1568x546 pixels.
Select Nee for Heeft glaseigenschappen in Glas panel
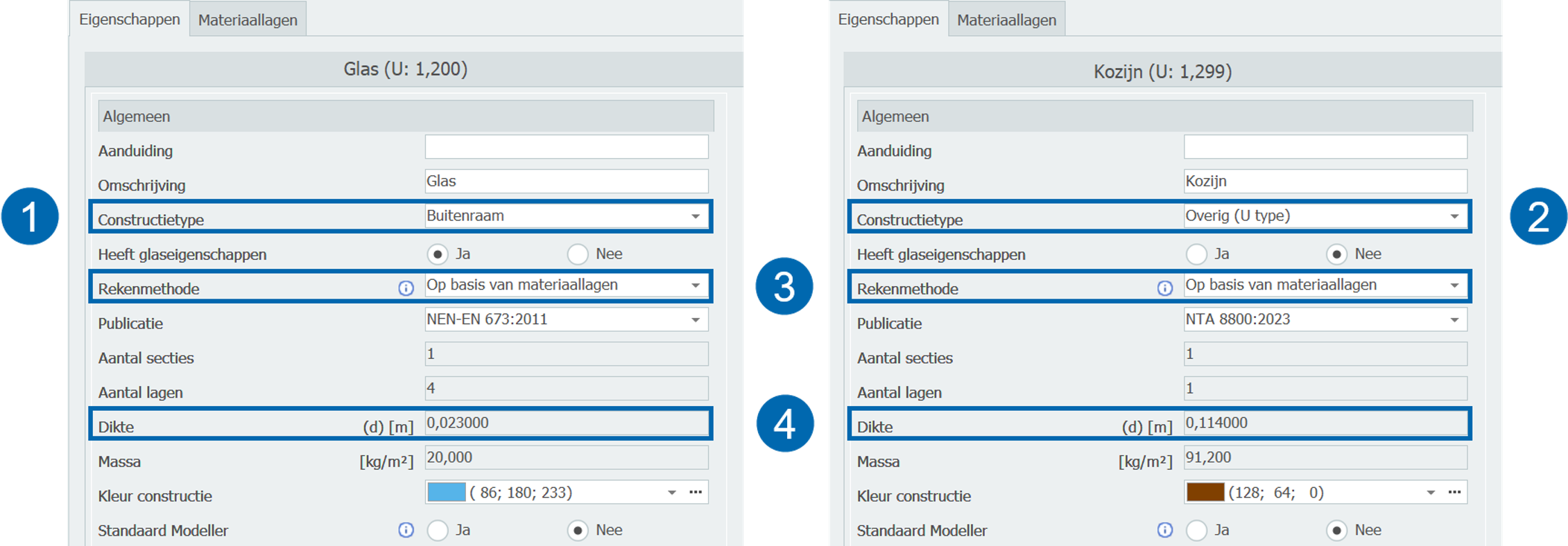(578, 254)
